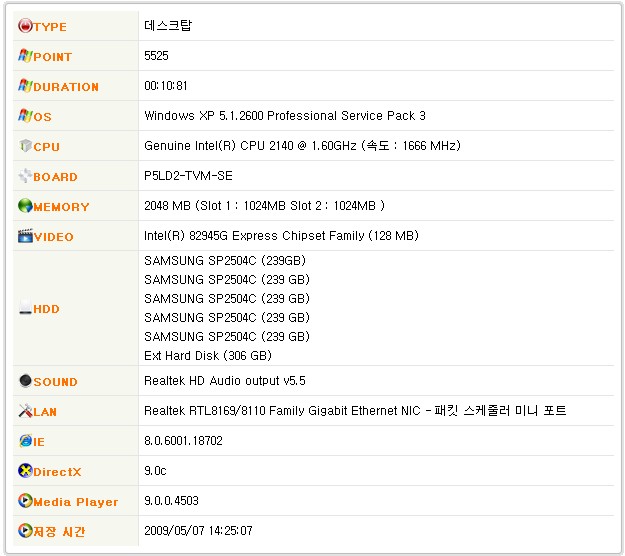The width and height of the screenshot is (625, 556).
Task: Select the IE label text
Action: pyautogui.click(x=39, y=442)
